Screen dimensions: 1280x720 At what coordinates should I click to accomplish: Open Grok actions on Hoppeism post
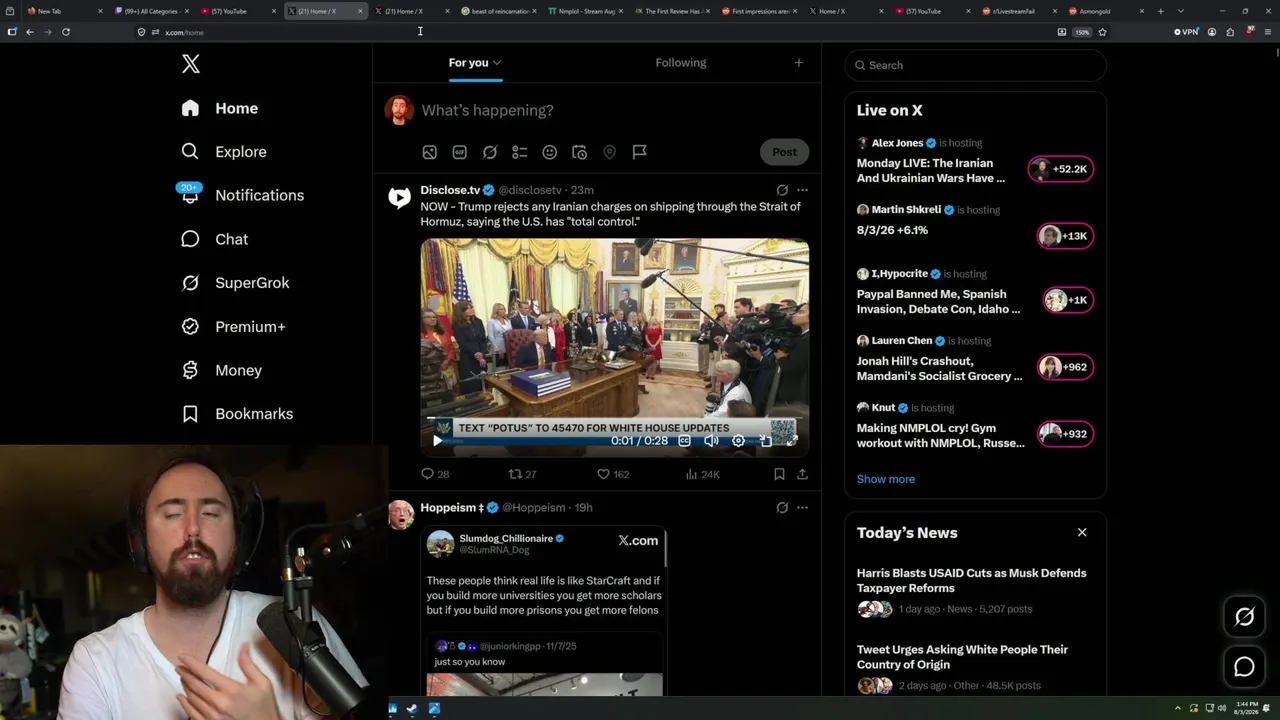tap(782, 508)
